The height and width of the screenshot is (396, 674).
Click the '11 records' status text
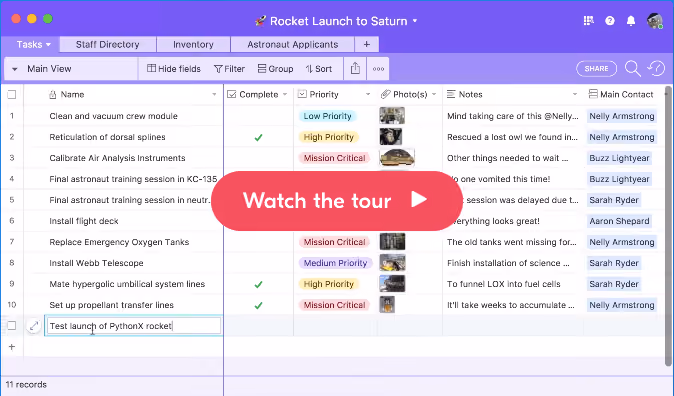pyautogui.click(x=26, y=384)
